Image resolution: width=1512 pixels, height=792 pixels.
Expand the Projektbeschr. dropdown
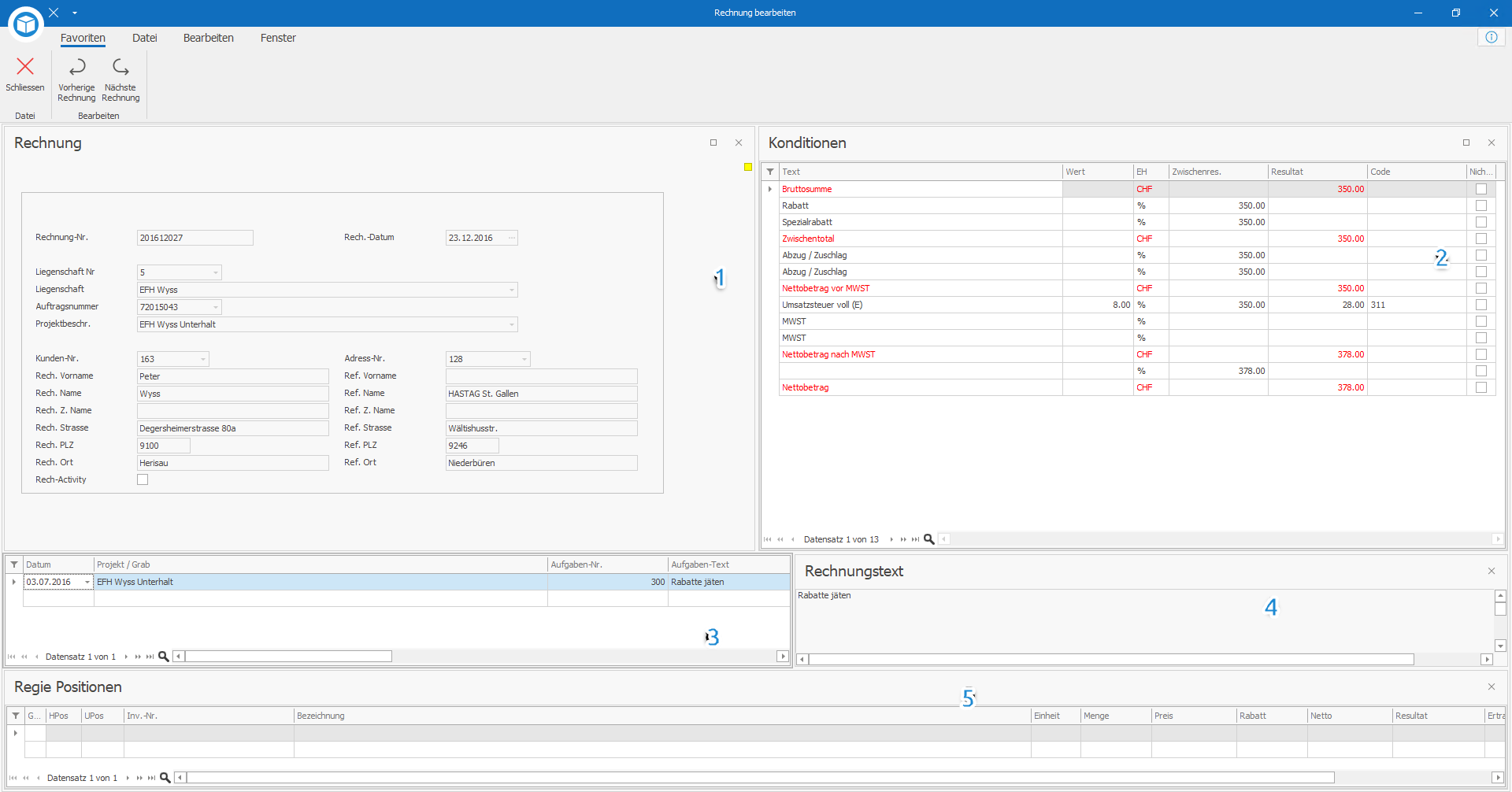512,324
